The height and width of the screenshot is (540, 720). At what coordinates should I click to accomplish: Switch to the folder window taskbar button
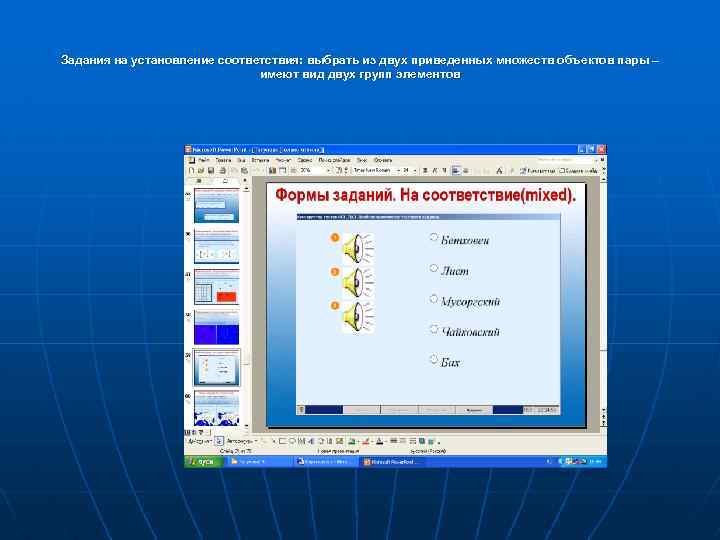259,462
